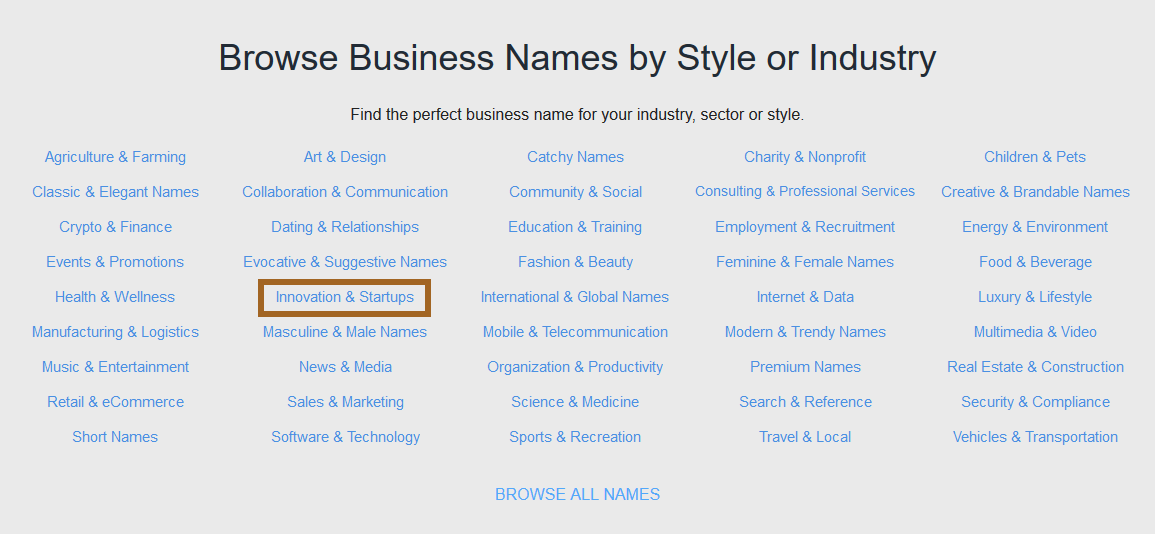Browse Education & Training names
1155x534 pixels.
click(x=575, y=227)
